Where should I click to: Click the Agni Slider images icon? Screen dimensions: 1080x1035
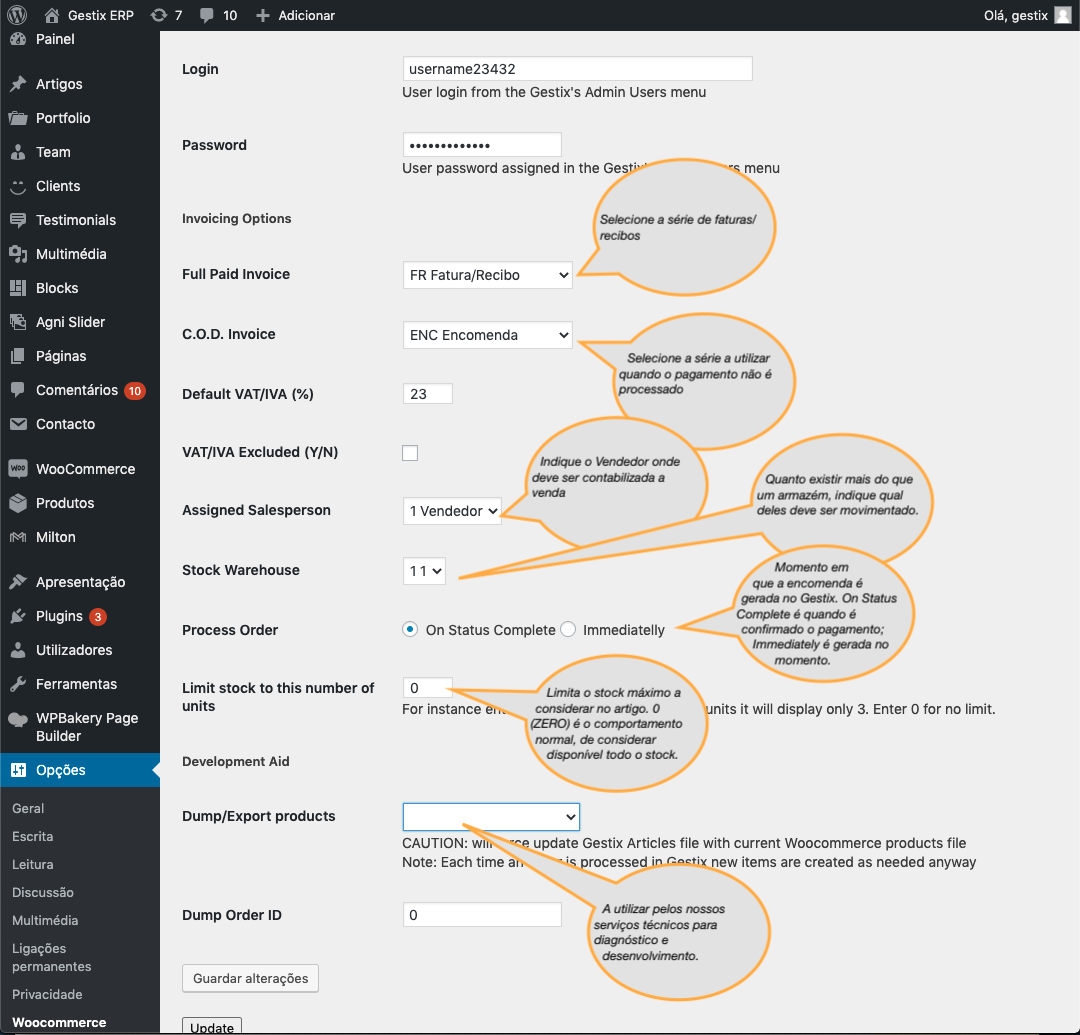tap(18, 322)
